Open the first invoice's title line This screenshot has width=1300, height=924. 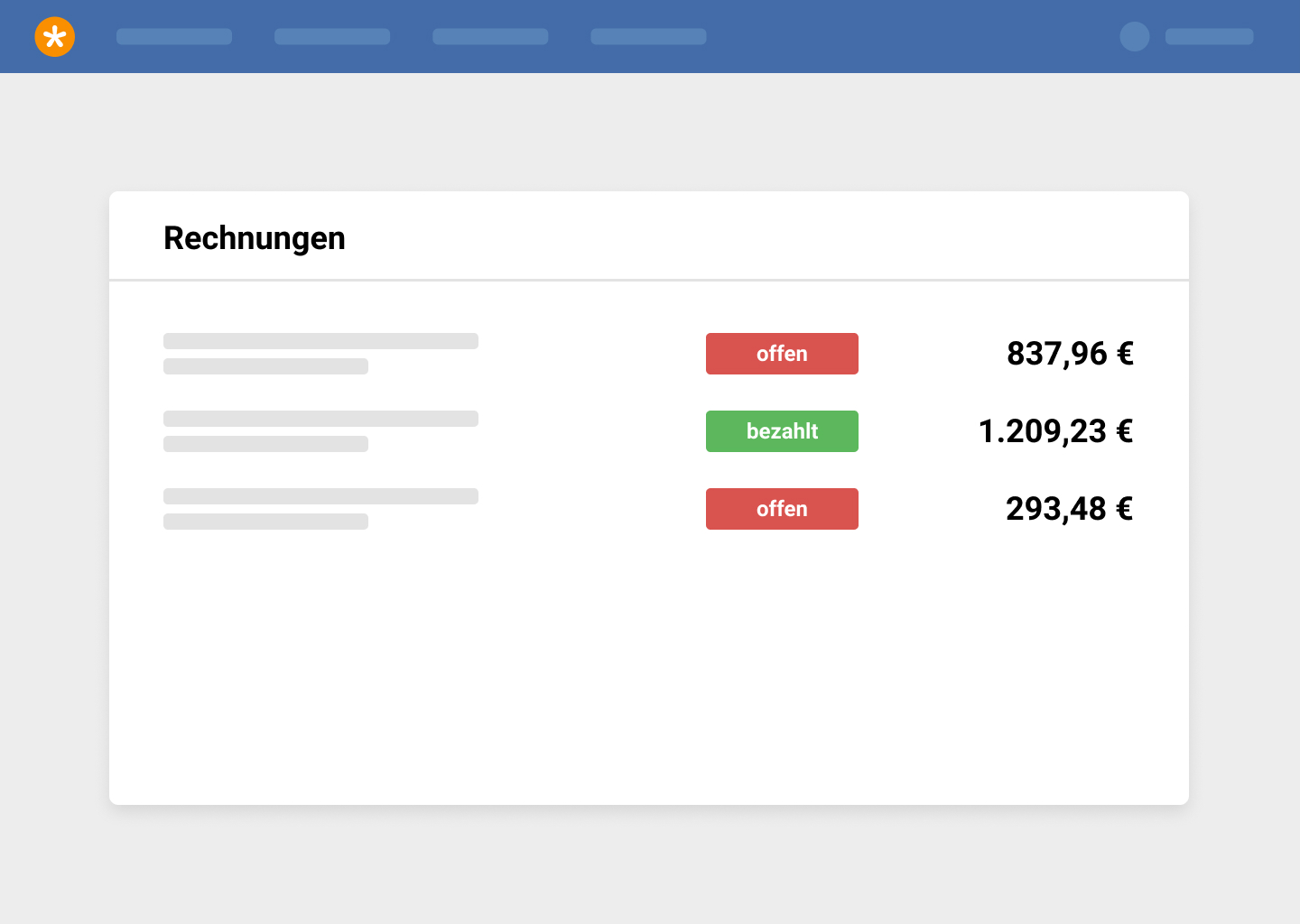click(x=320, y=341)
